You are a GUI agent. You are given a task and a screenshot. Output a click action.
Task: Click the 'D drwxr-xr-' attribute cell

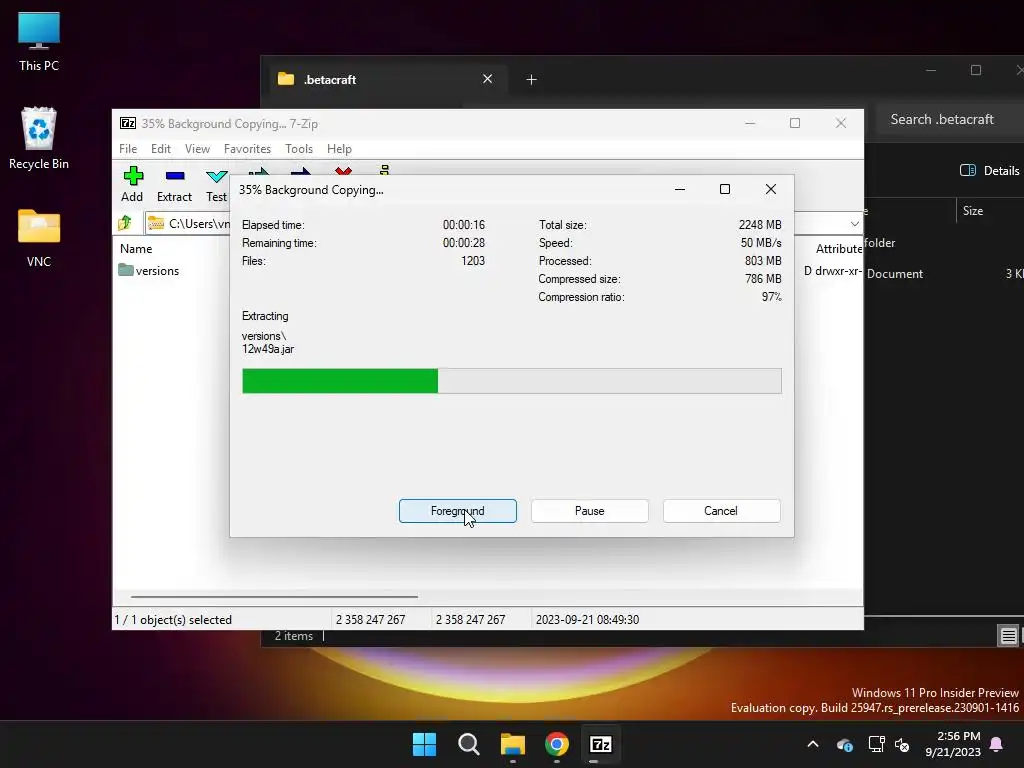pos(833,271)
